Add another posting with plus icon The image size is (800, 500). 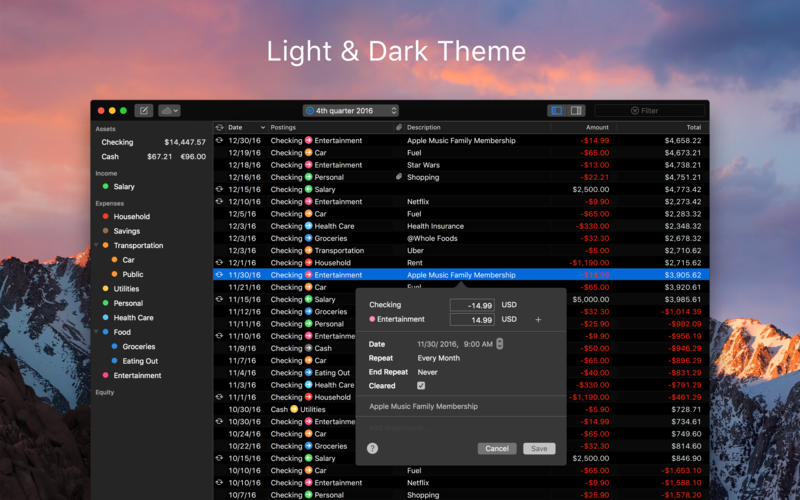[538, 319]
